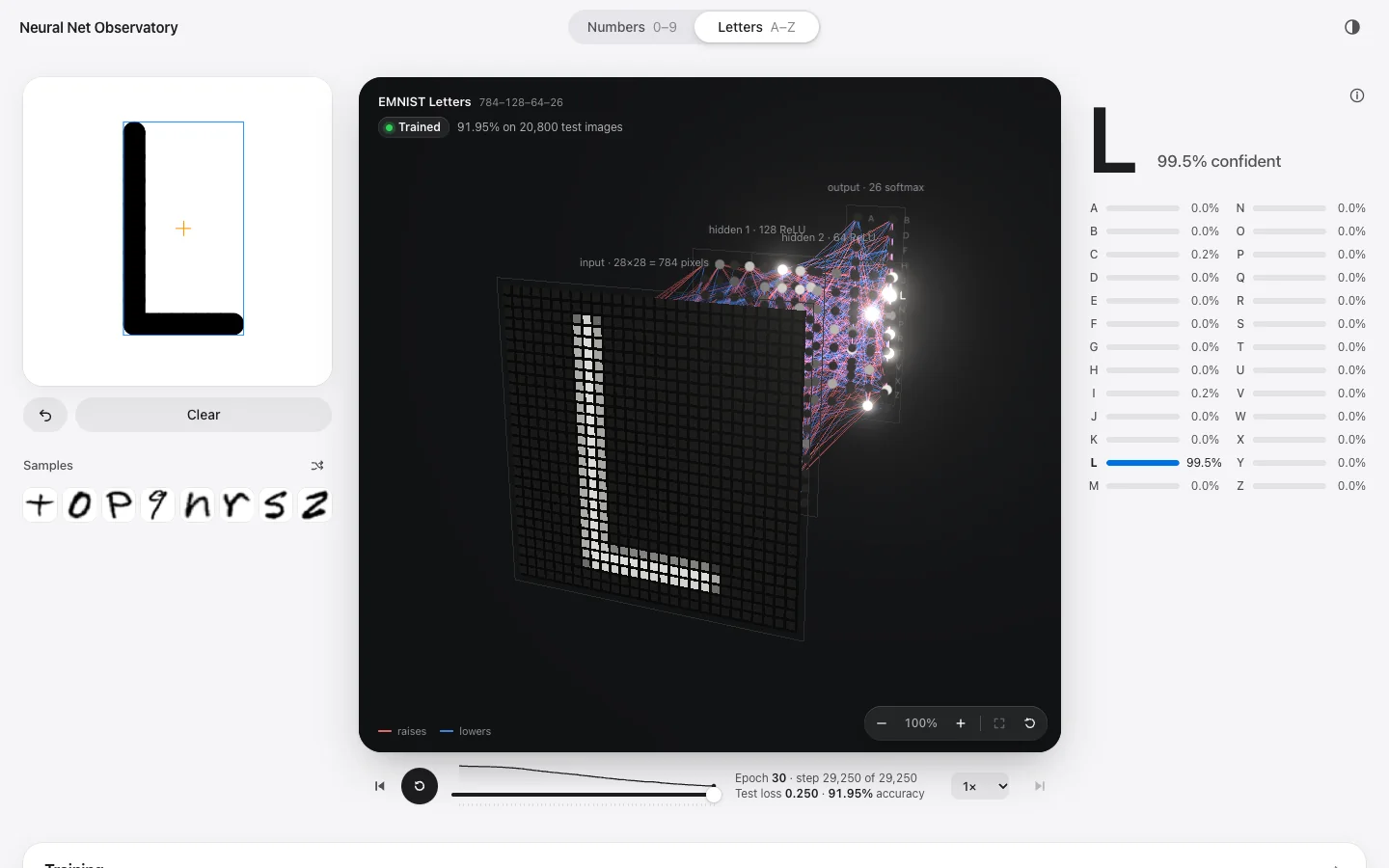Click the 100% zoom level readout
This screenshot has height=868, width=1389.
coord(921,723)
